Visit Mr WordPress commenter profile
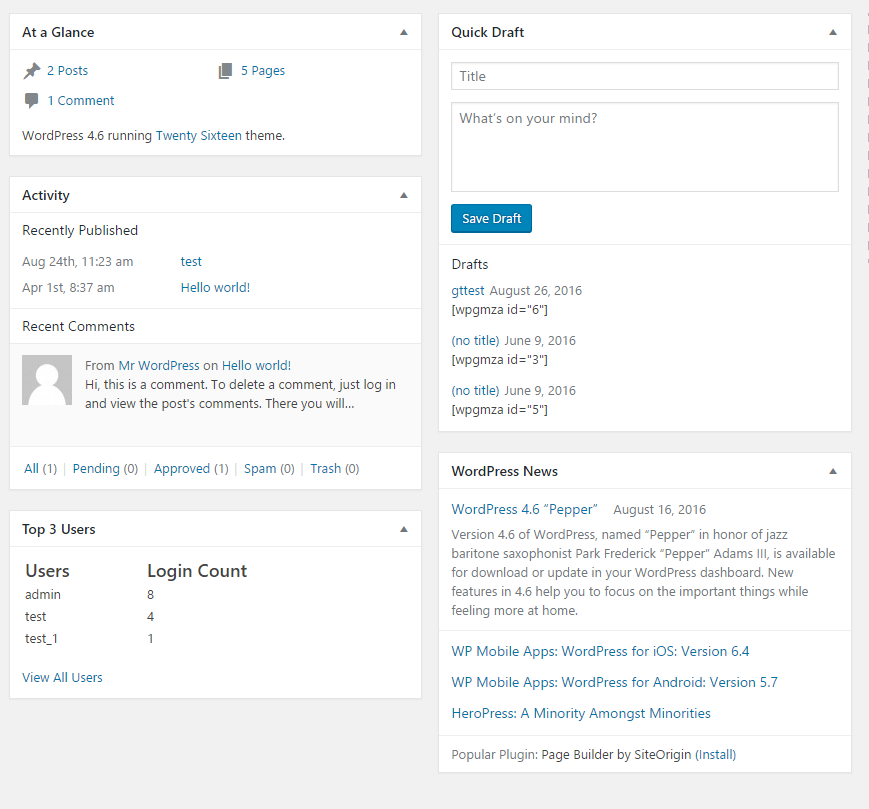869x809 pixels. point(160,365)
